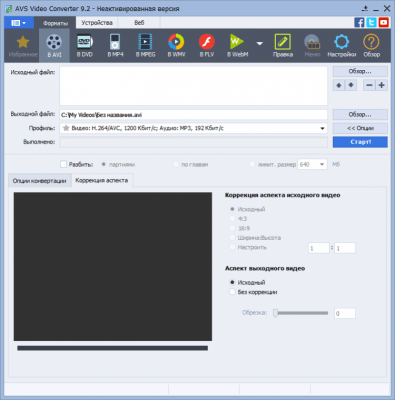Click the << Опции button
395x400 pixels.
tap(360, 128)
